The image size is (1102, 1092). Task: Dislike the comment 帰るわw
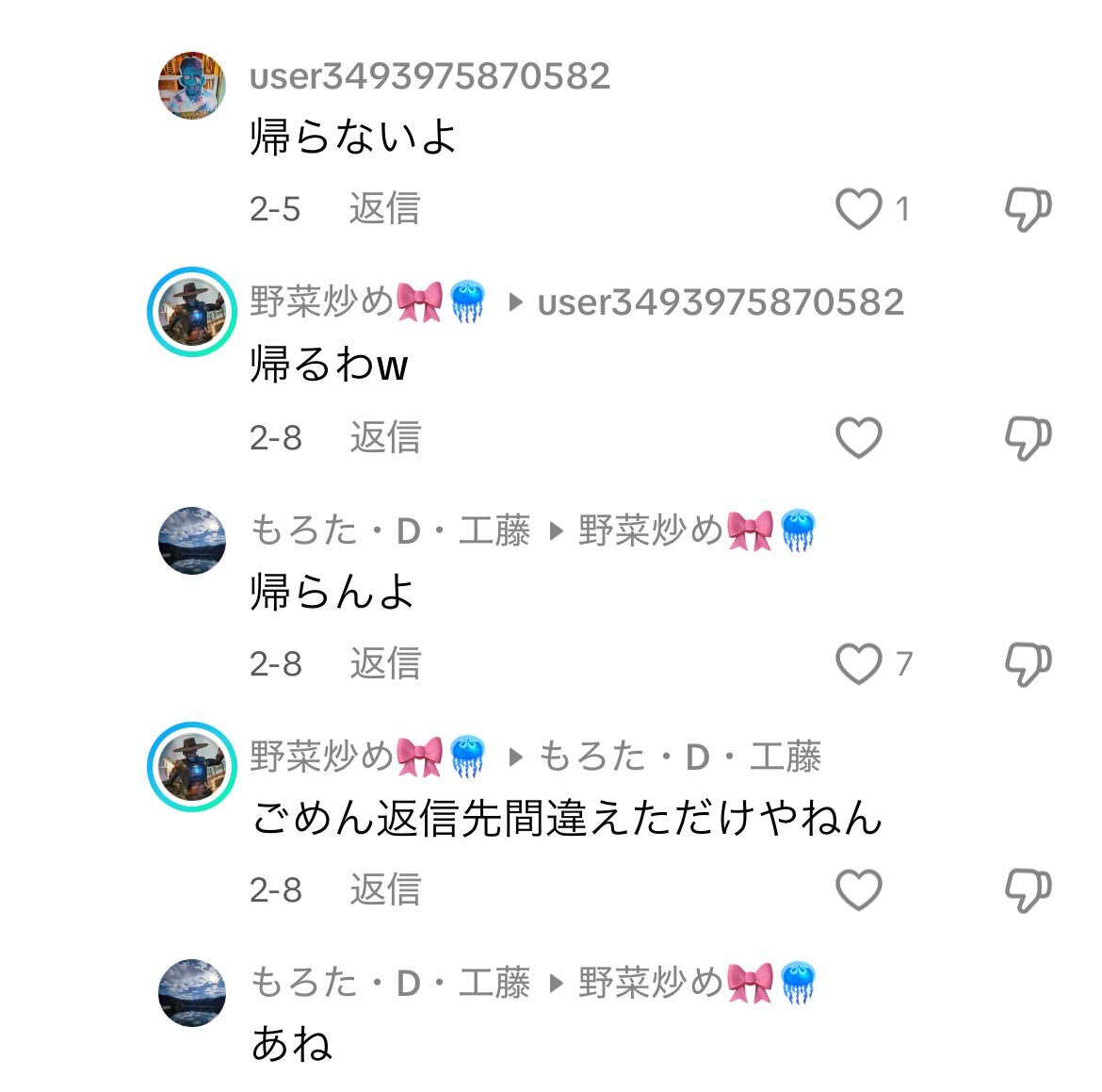click(1028, 438)
